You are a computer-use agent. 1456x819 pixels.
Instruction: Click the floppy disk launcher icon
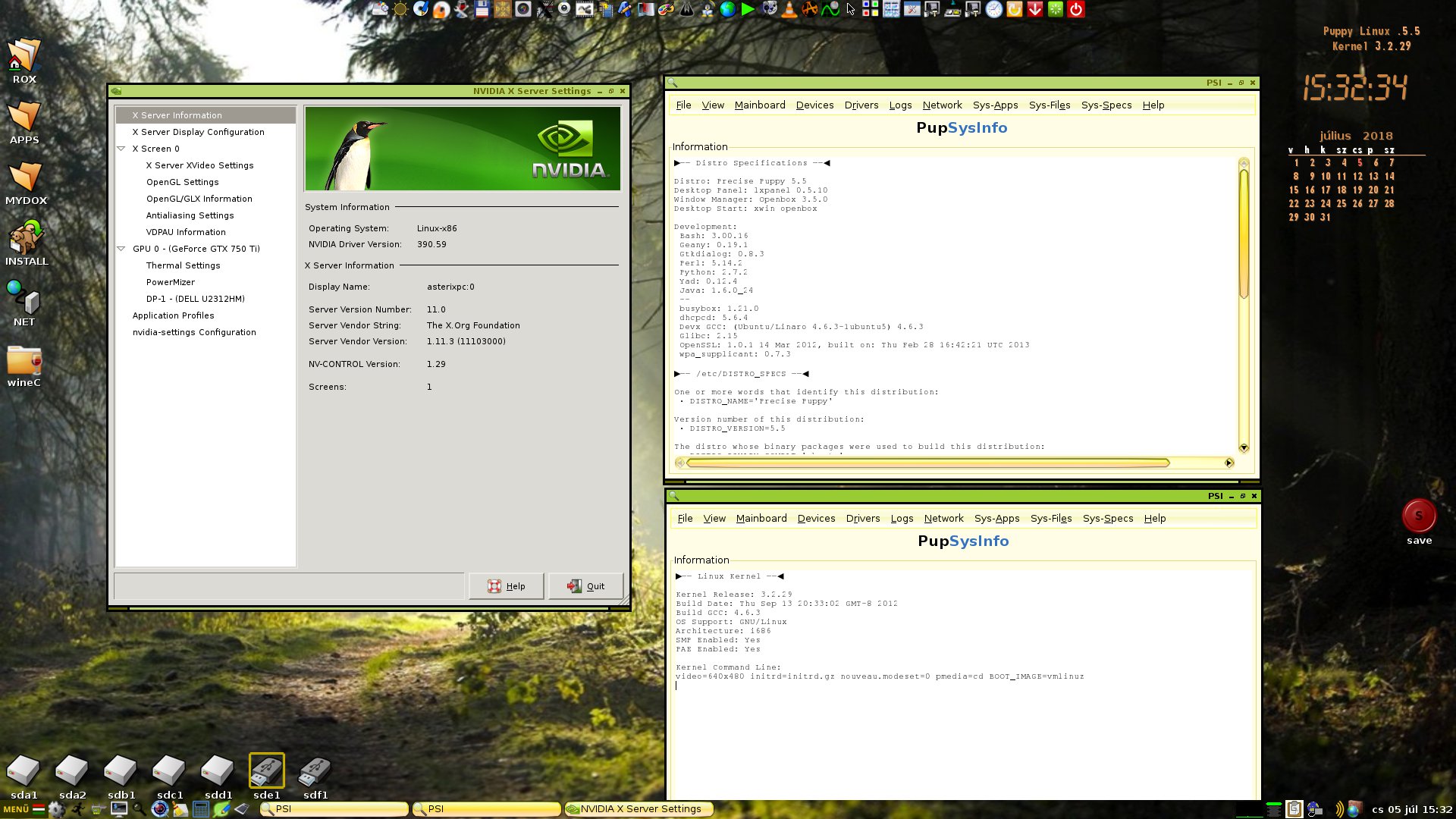[482, 9]
